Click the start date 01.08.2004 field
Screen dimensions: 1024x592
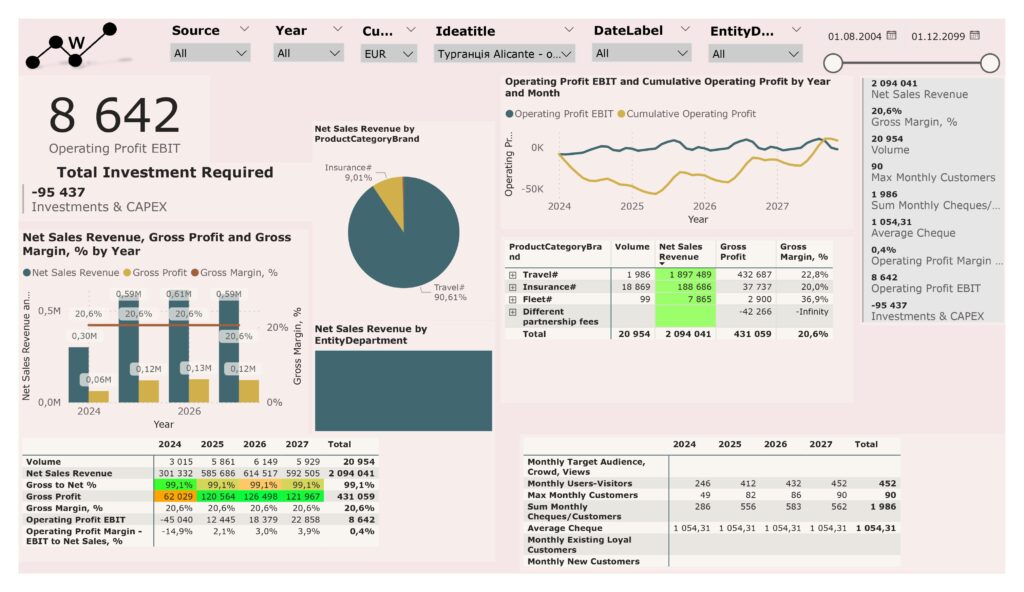pyautogui.click(x=855, y=37)
